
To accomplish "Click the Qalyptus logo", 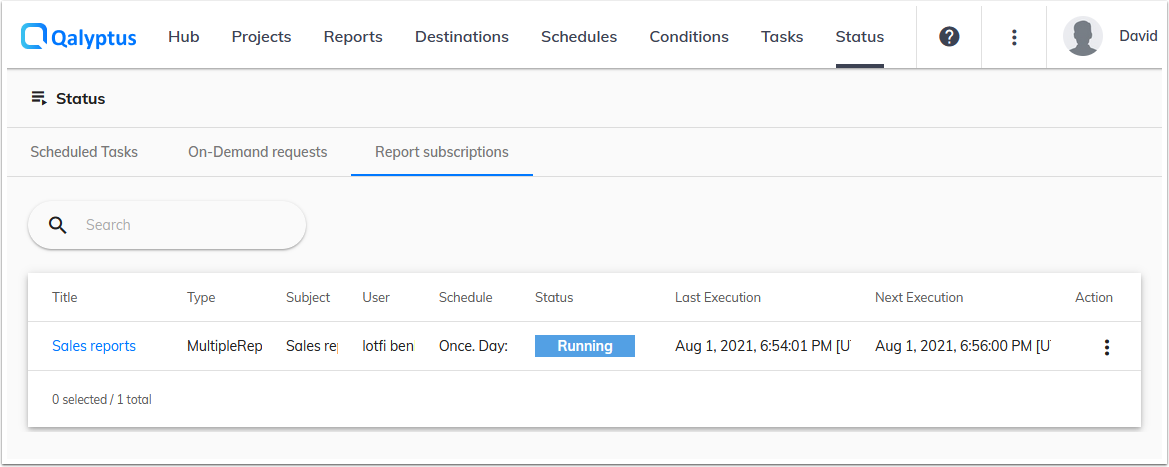I will point(79,37).
